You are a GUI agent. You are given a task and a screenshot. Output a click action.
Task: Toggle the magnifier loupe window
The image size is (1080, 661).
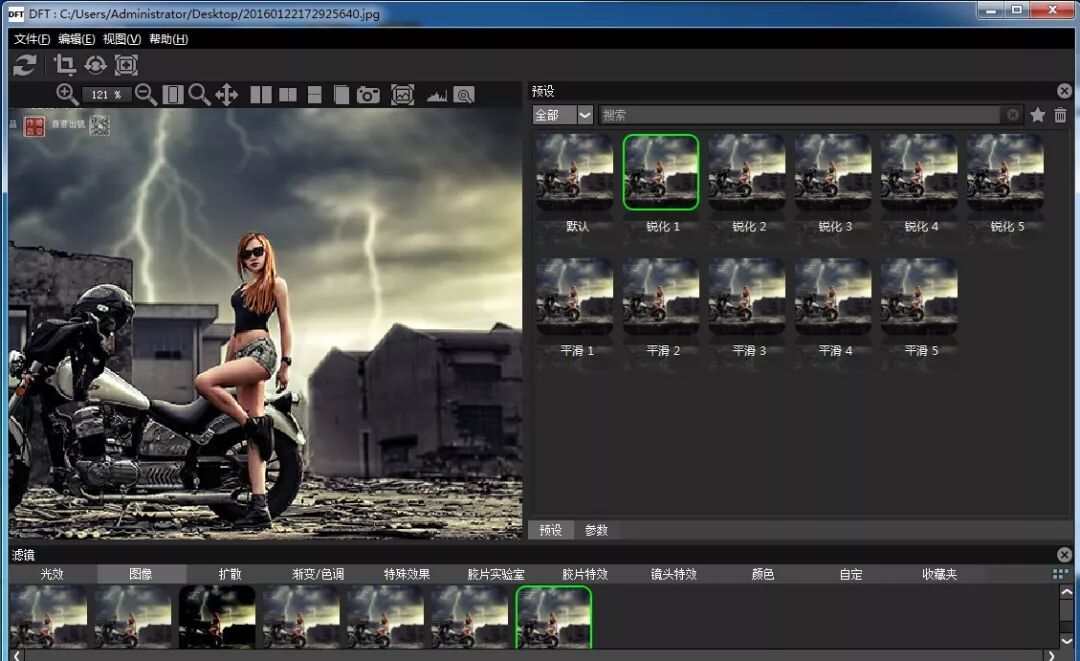tap(464, 95)
